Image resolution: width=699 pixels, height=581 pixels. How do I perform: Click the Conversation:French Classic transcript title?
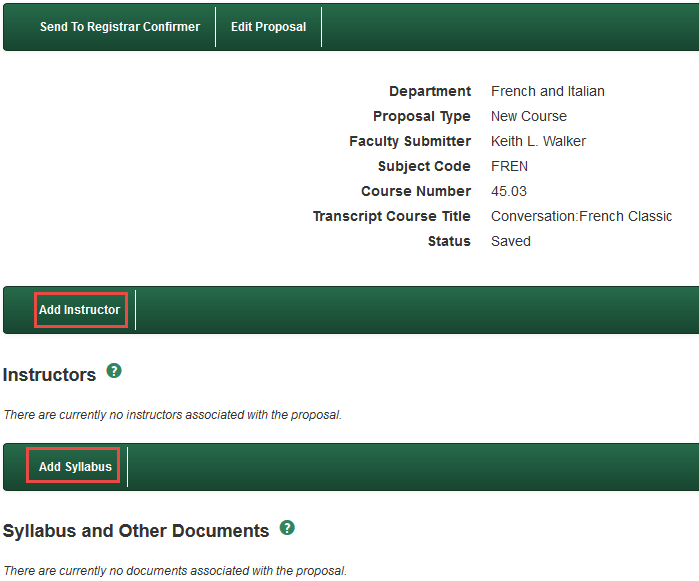click(x=581, y=216)
